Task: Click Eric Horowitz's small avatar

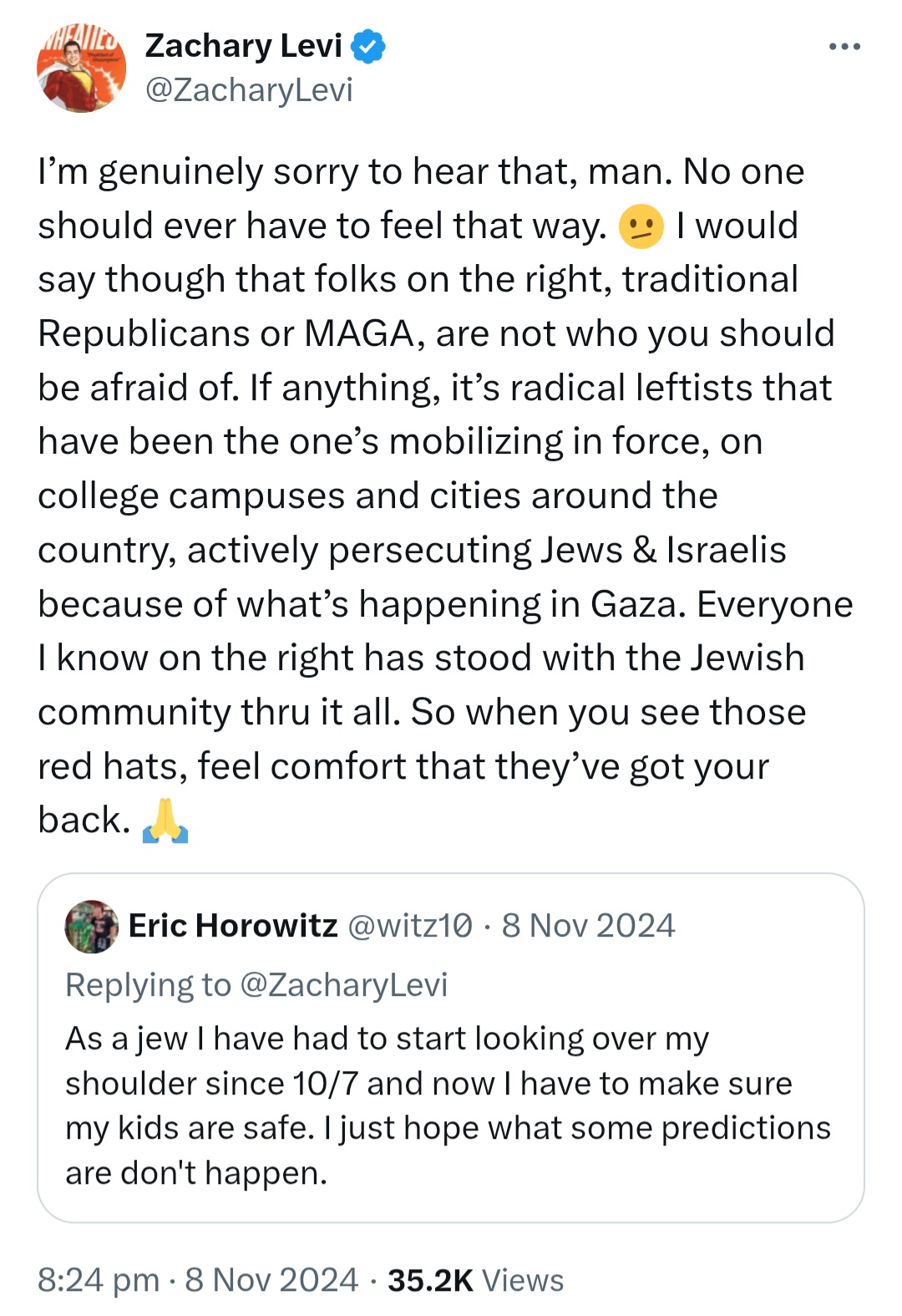Action: pyautogui.click(x=92, y=927)
